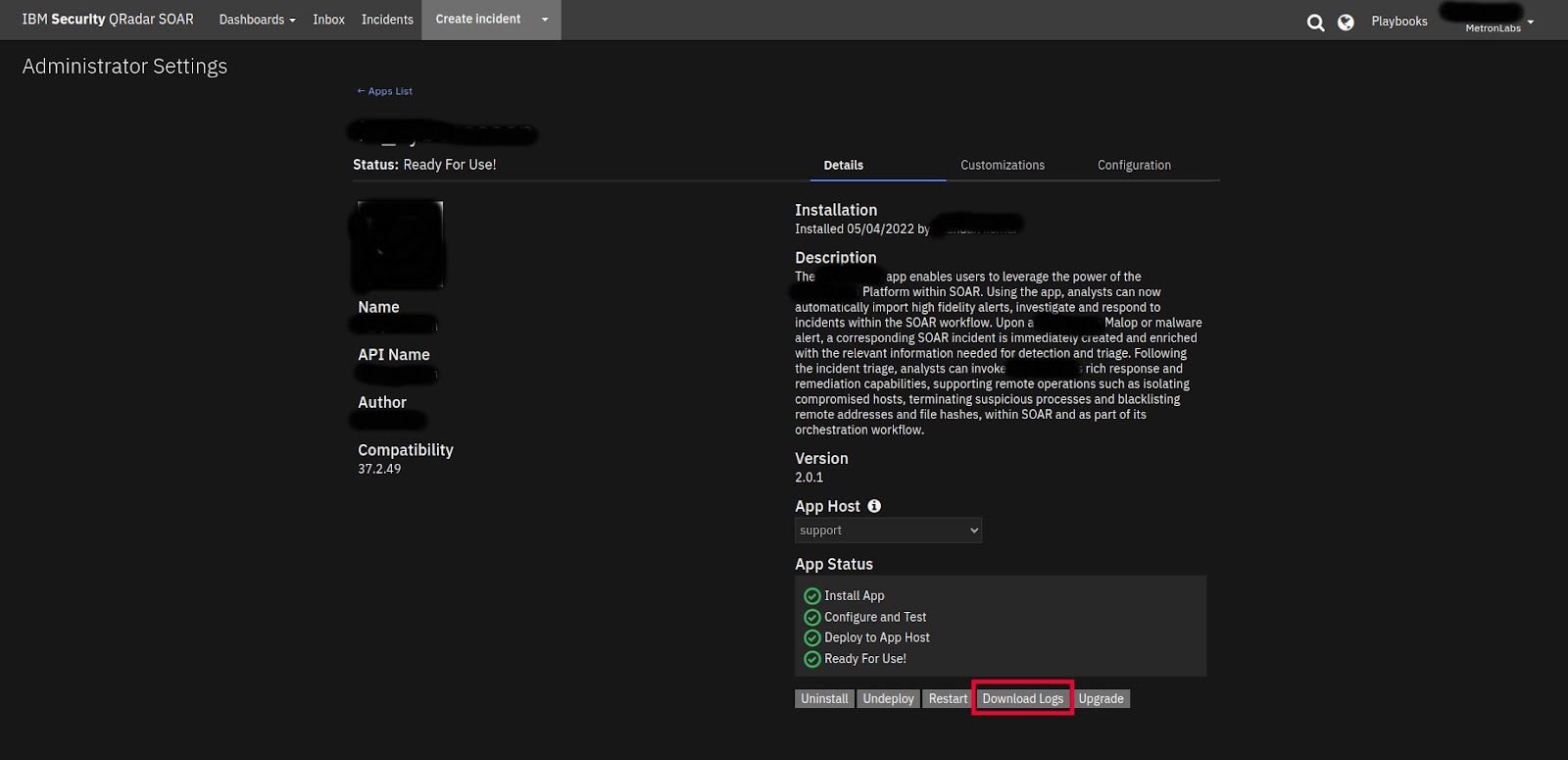Open the Dashboards dropdown menu

(x=257, y=20)
